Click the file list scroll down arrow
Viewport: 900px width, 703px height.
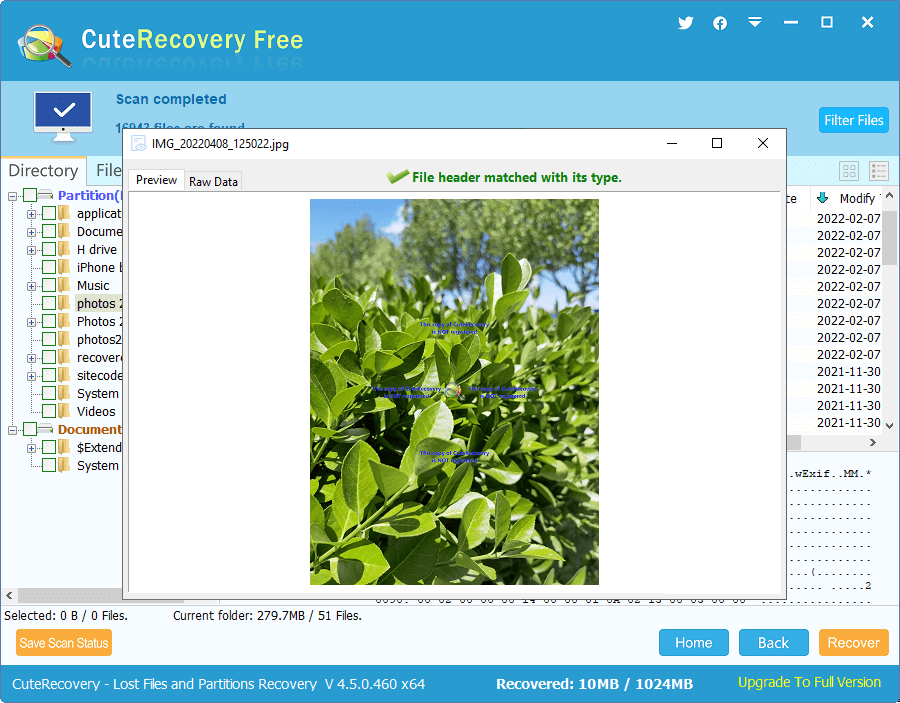point(889,426)
